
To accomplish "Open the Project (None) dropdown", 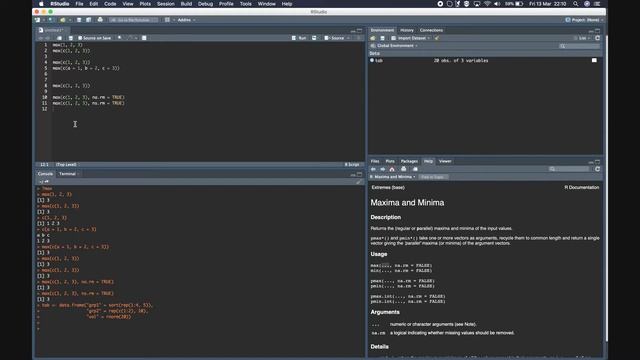I will click(x=584, y=20).
